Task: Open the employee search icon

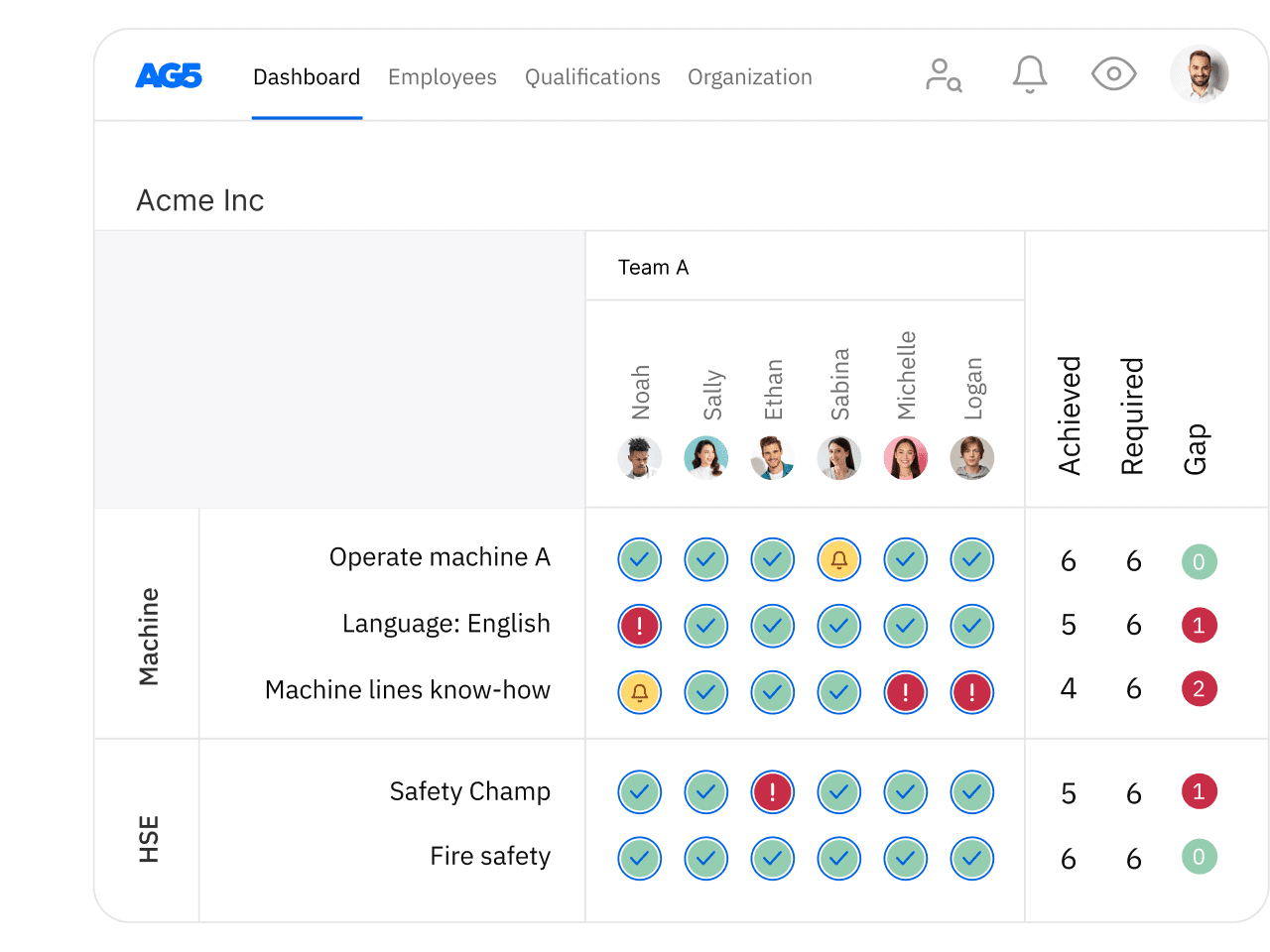Action: [943, 73]
